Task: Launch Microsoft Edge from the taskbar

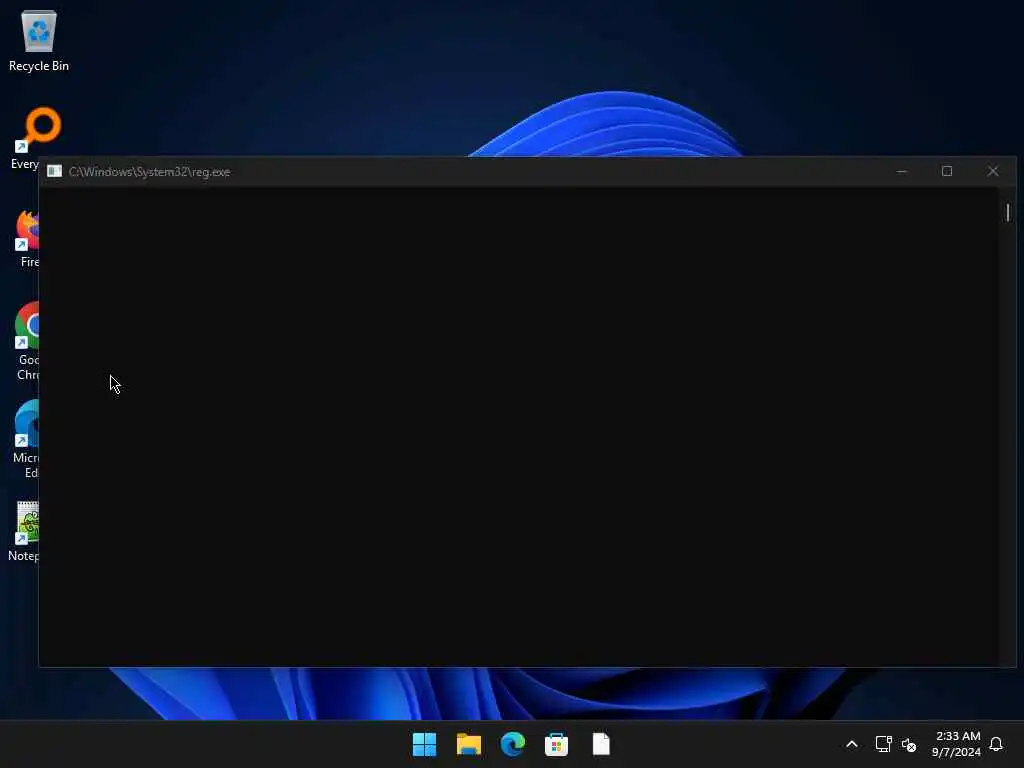Action: click(x=513, y=744)
